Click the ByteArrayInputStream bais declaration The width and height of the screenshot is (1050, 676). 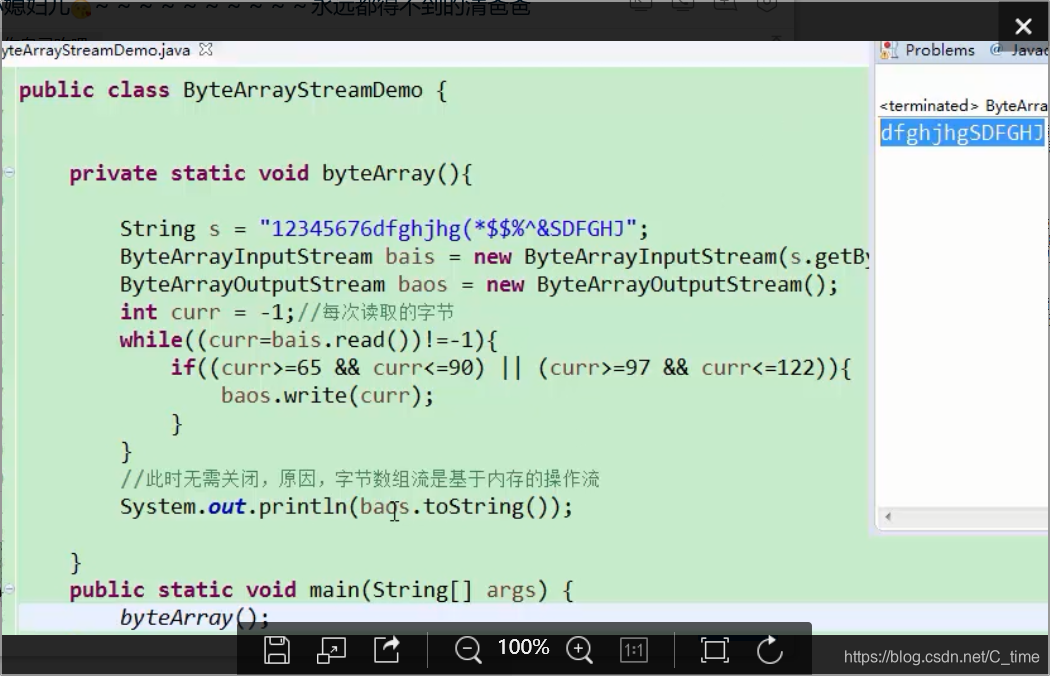494,257
